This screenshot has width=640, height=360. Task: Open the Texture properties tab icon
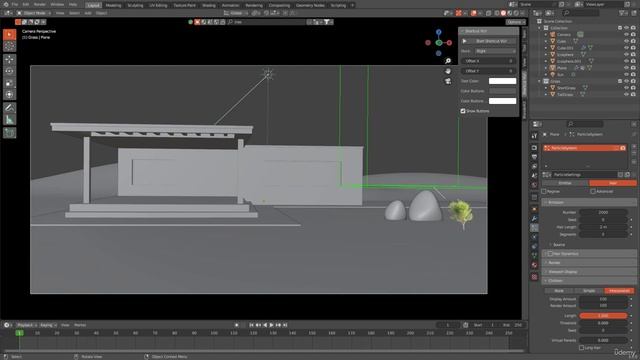pyautogui.click(x=534, y=277)
